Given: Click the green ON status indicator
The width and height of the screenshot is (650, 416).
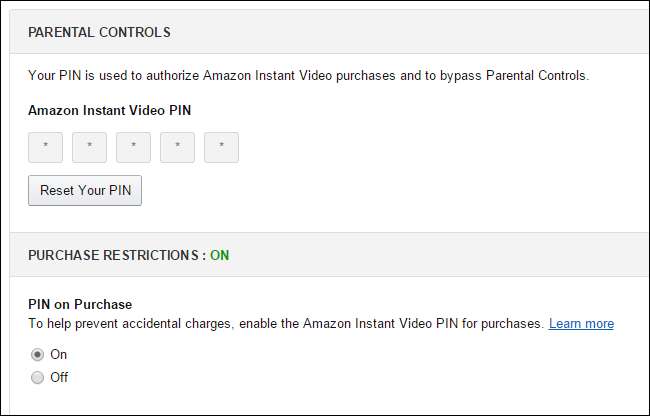Looking at the screenshot, I should coord(219,255).
